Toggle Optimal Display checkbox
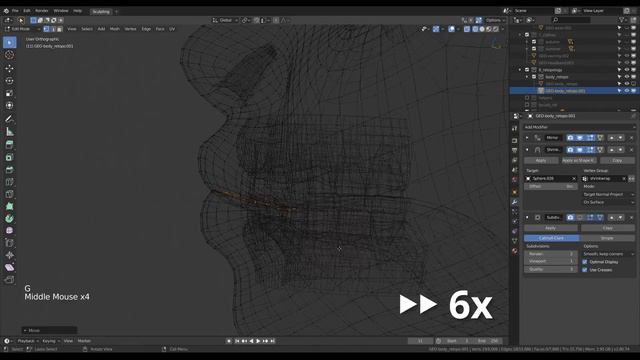 [x=585, y=262]
